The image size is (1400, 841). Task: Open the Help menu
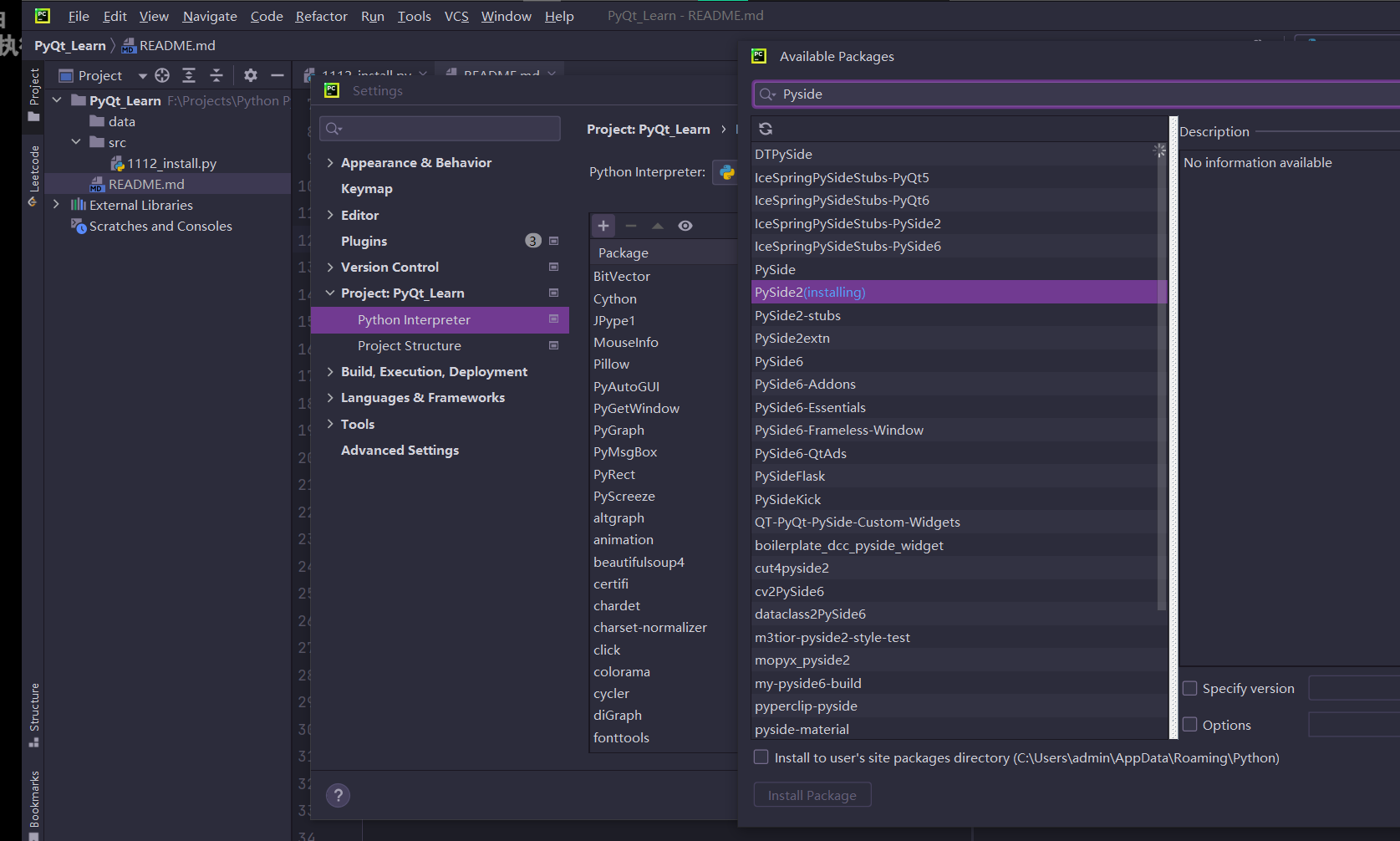point(559,16)
